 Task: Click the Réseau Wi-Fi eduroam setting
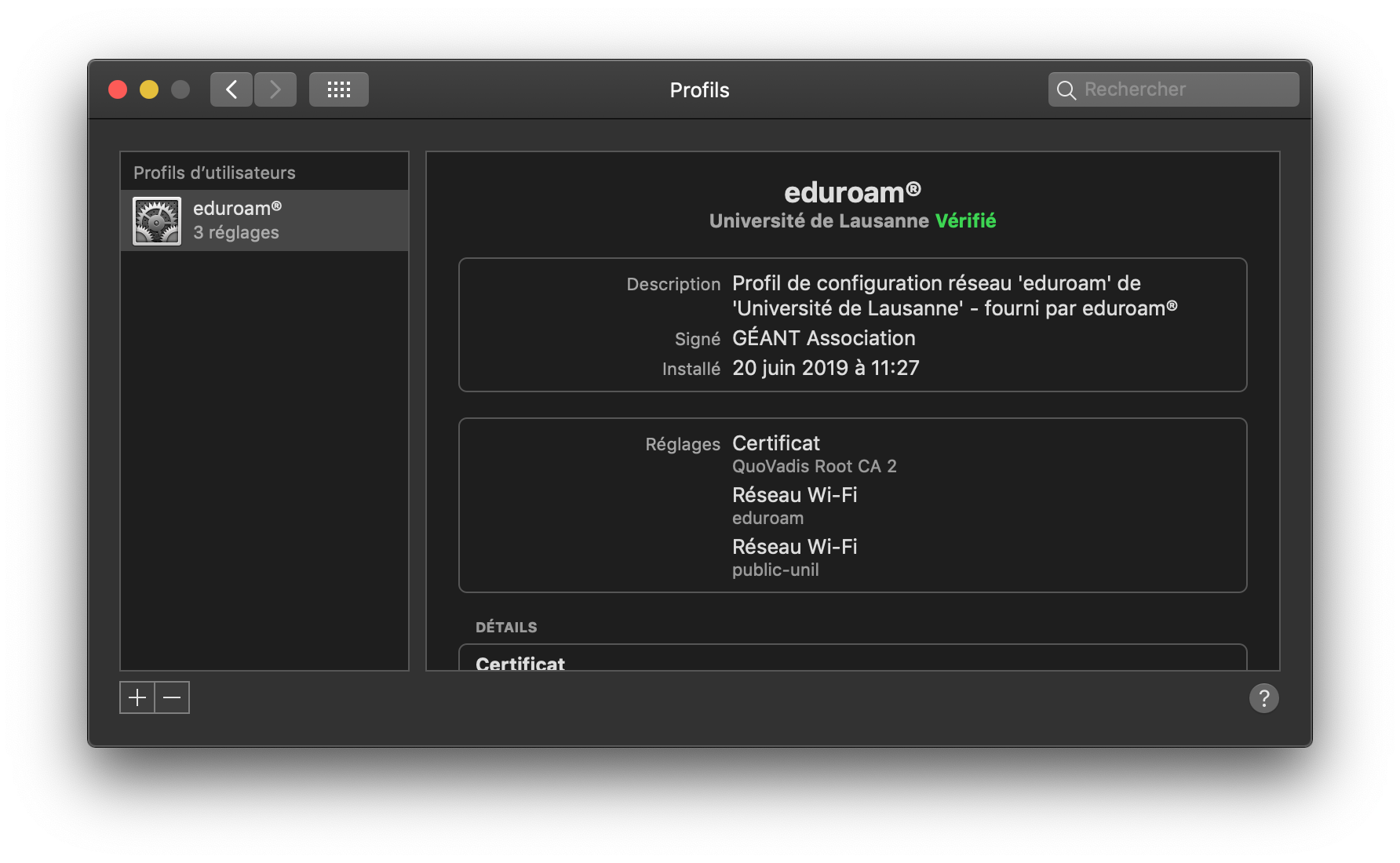click(794, 505)
